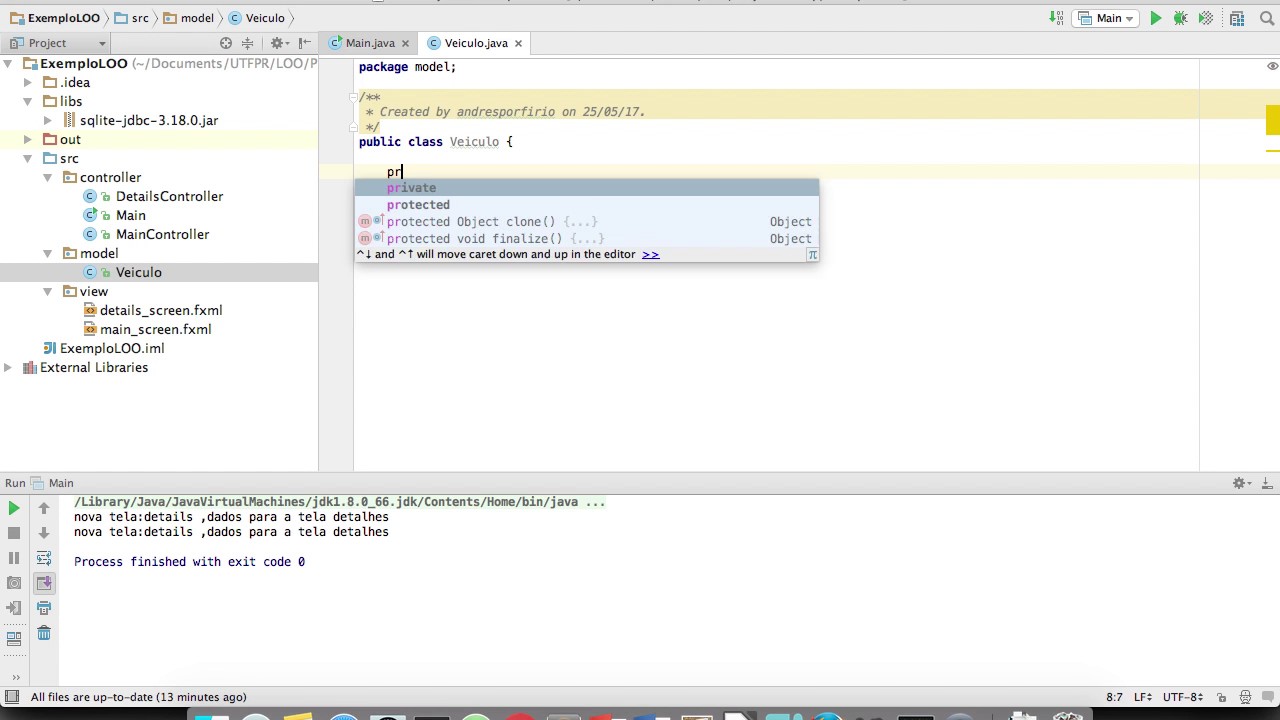Toggle Scroll to End in console
The image size is (1280, 720).
44,583
